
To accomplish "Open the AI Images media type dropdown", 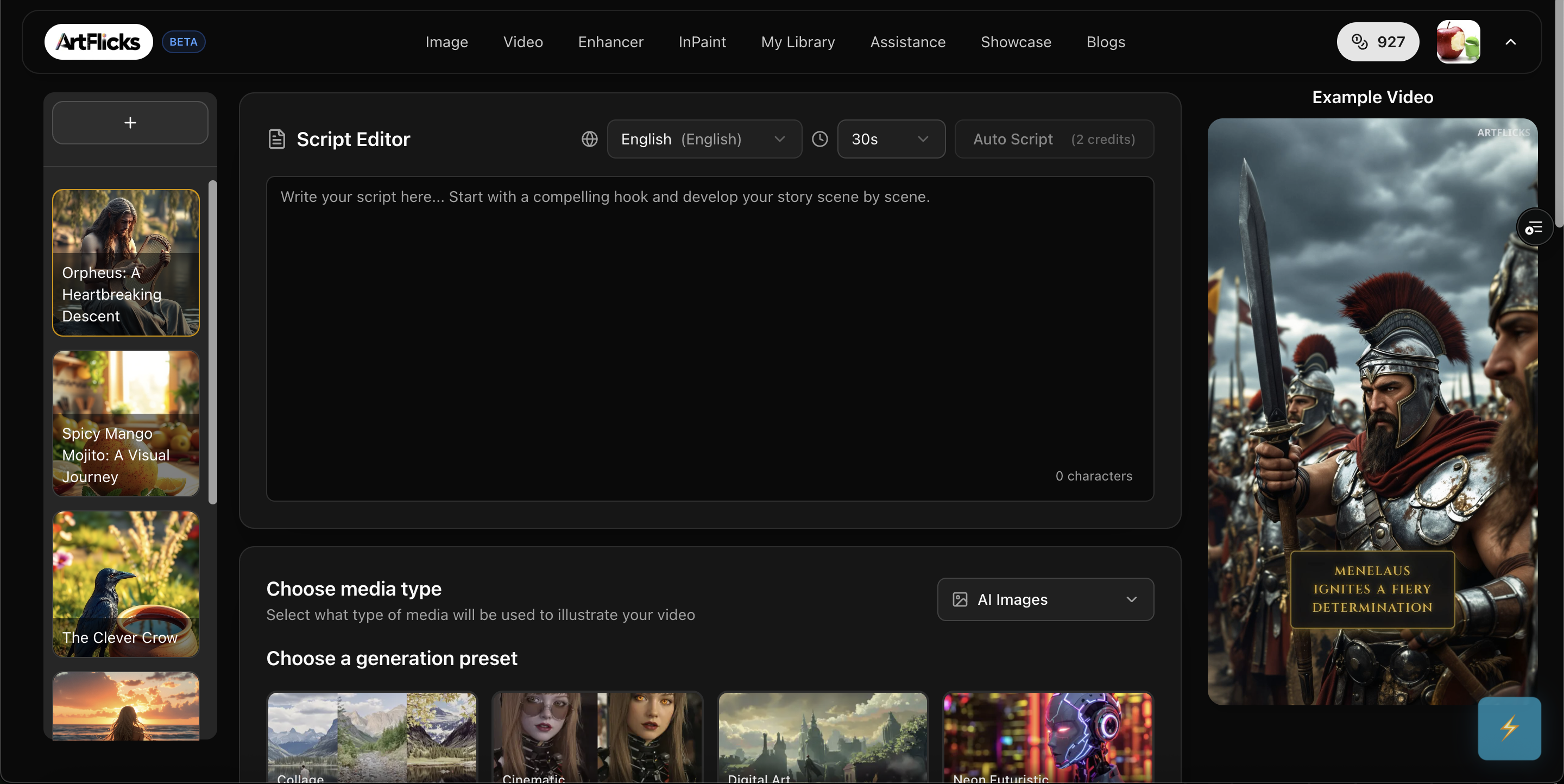I will [1045, 599].
